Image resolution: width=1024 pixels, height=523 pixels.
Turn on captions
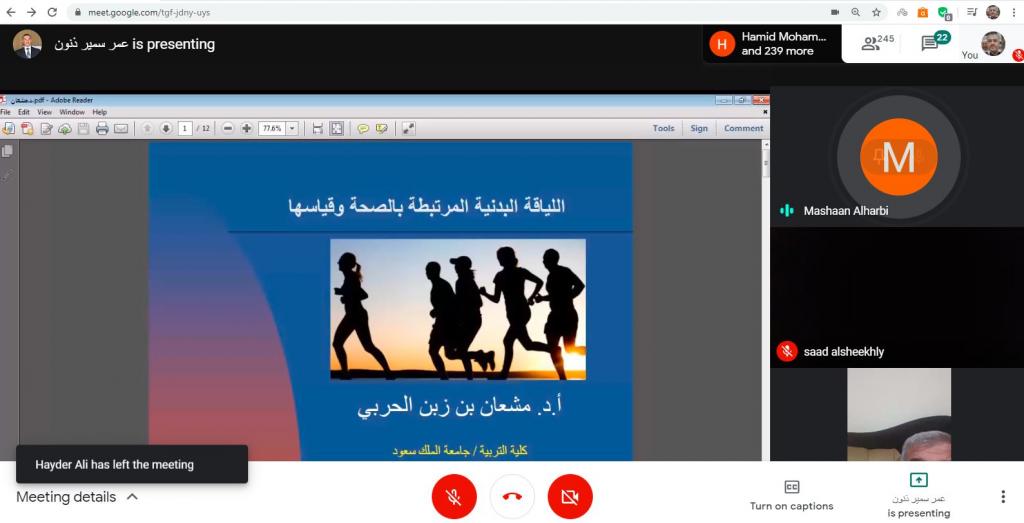click(x=791, y=495)
